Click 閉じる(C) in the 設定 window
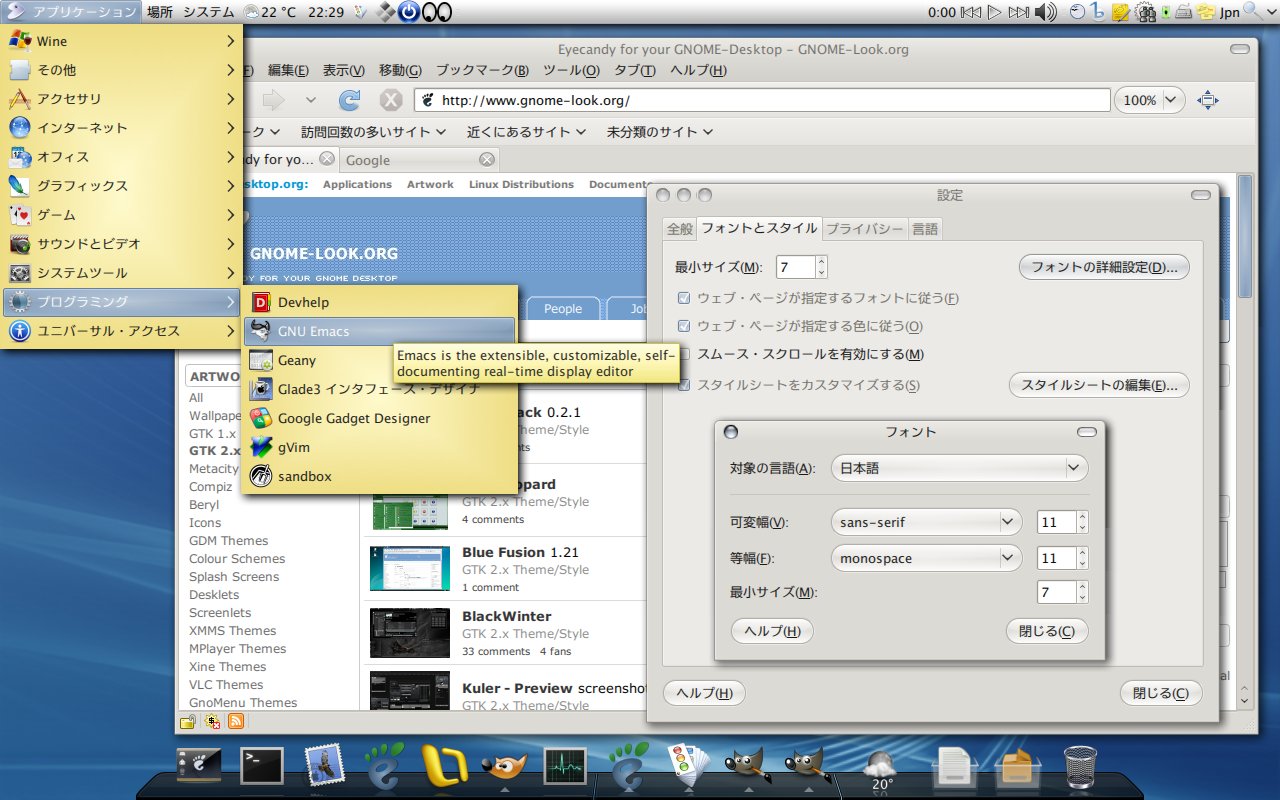The image size is (1280, 800). coord(1161,693)
